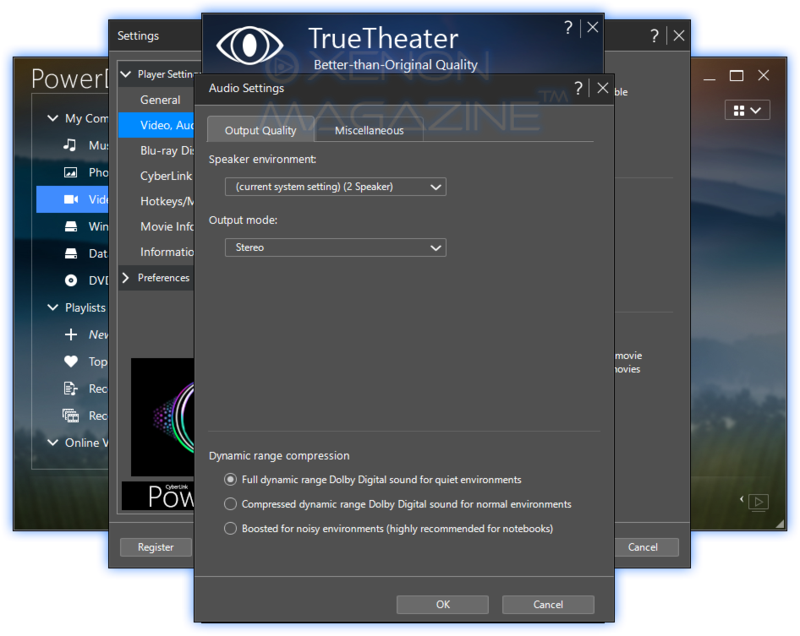800x636 pixels.
Task: Select Information item in Settings list
Action: click(156, 252)
